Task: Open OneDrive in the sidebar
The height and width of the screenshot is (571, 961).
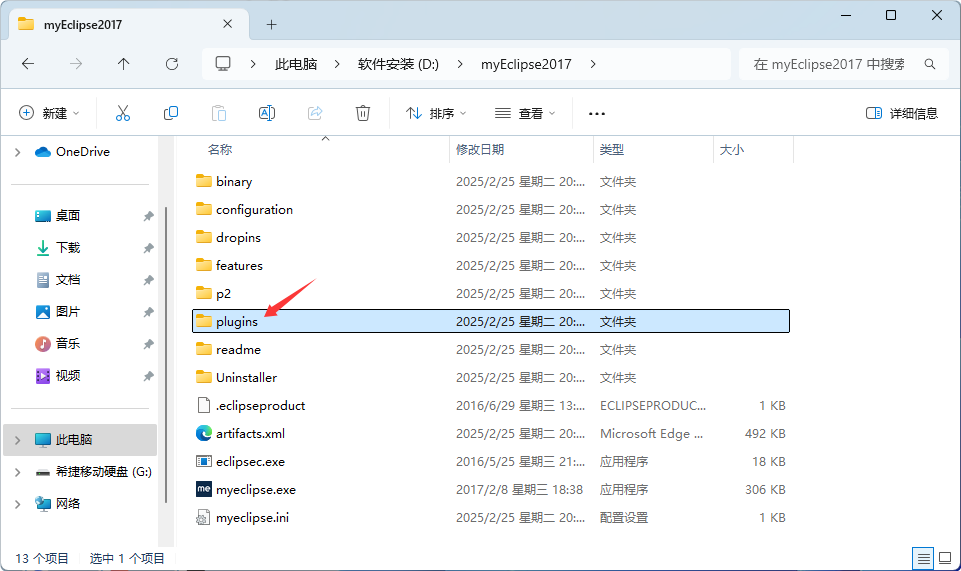Action: [x=83, y=151]
